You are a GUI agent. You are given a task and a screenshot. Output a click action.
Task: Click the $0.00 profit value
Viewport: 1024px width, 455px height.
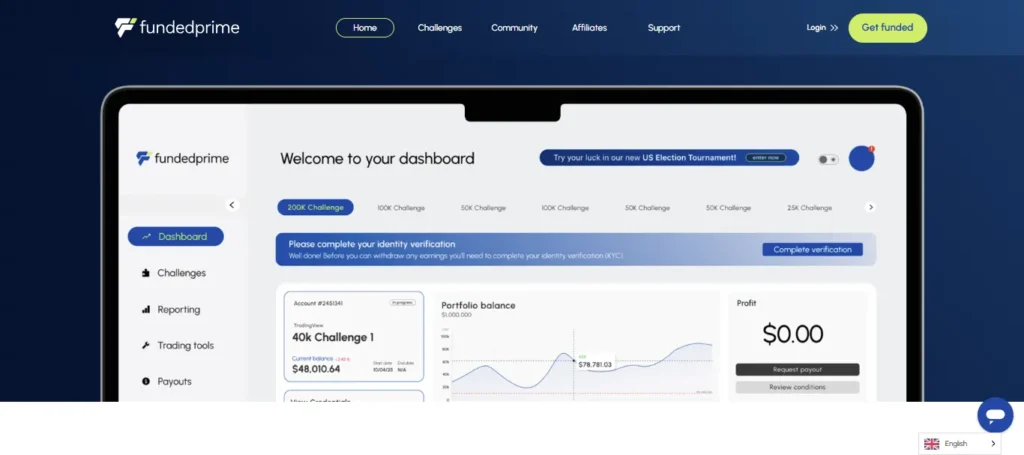[x=793, y=334]
